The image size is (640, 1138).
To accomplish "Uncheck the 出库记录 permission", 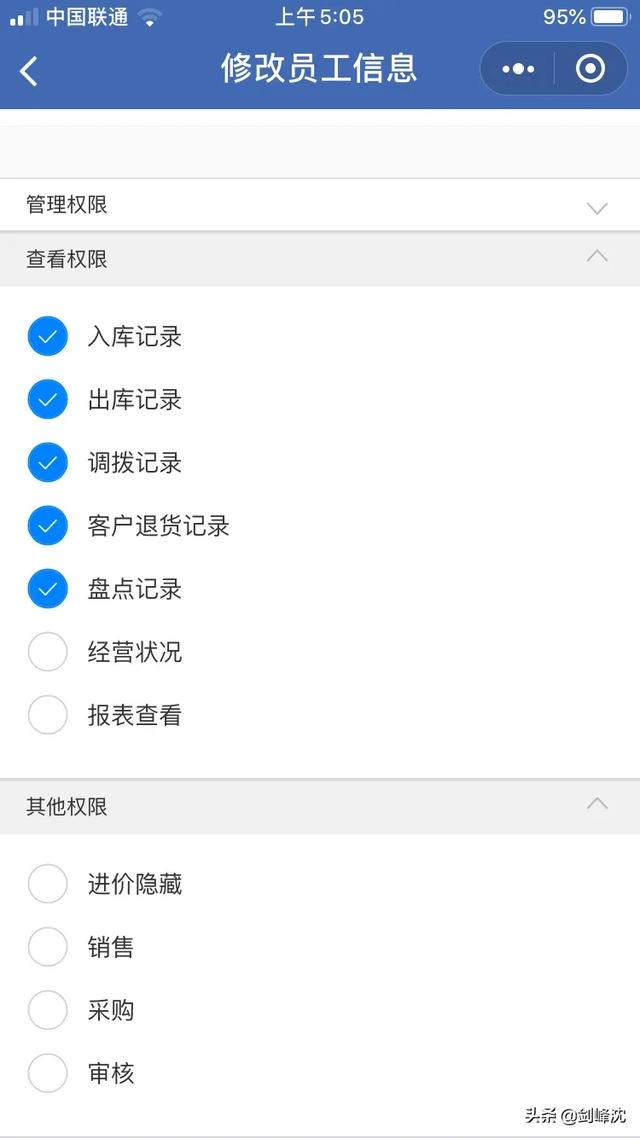I will click(47, 400).
